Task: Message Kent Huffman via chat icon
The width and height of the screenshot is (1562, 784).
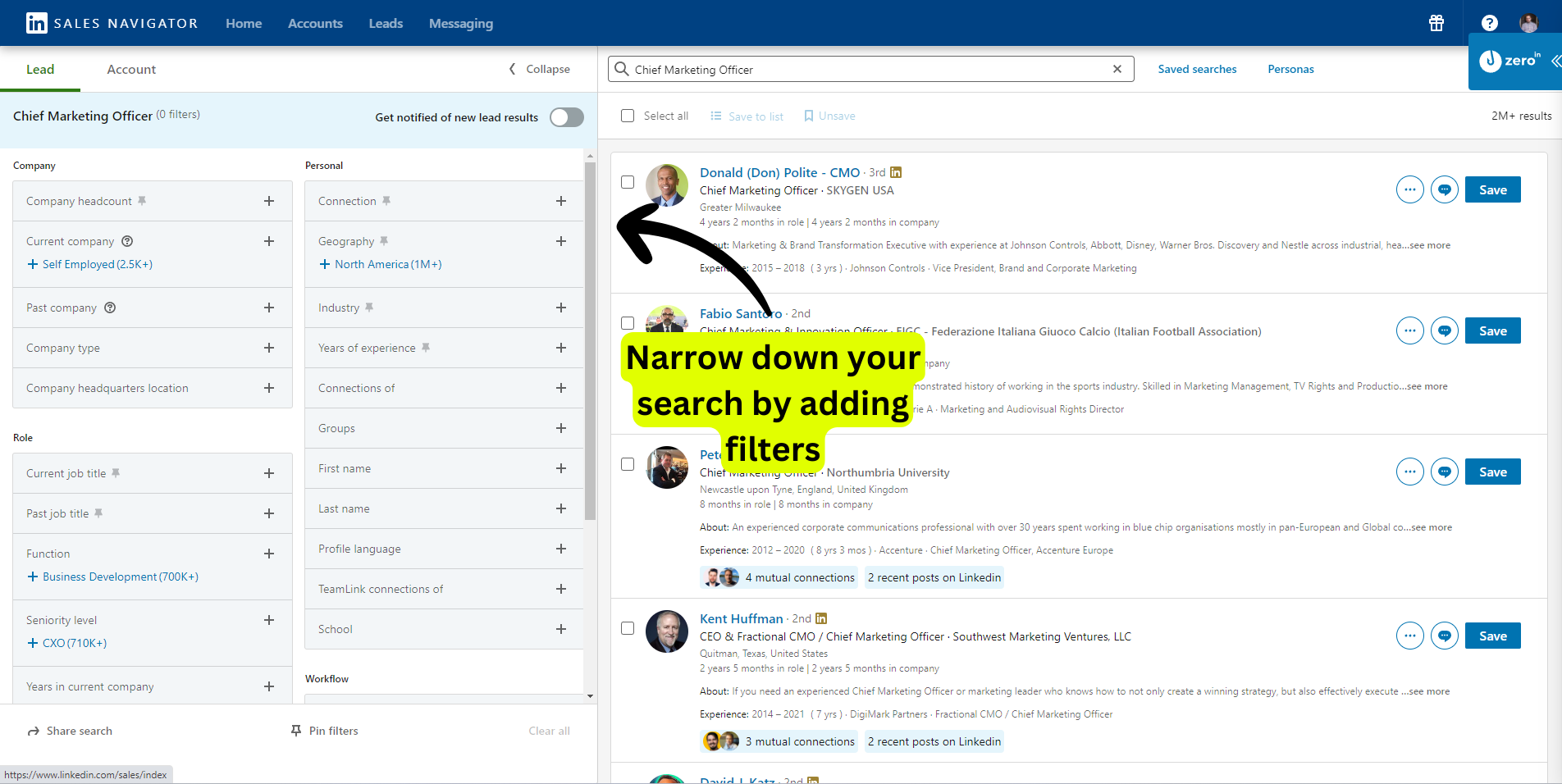Action: pyautogui.click(x=1444, y=636)
